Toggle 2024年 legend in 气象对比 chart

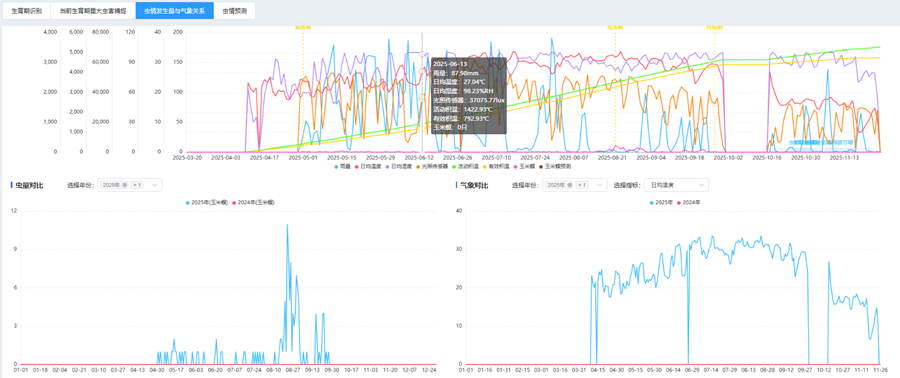click(x=689, y=202)
